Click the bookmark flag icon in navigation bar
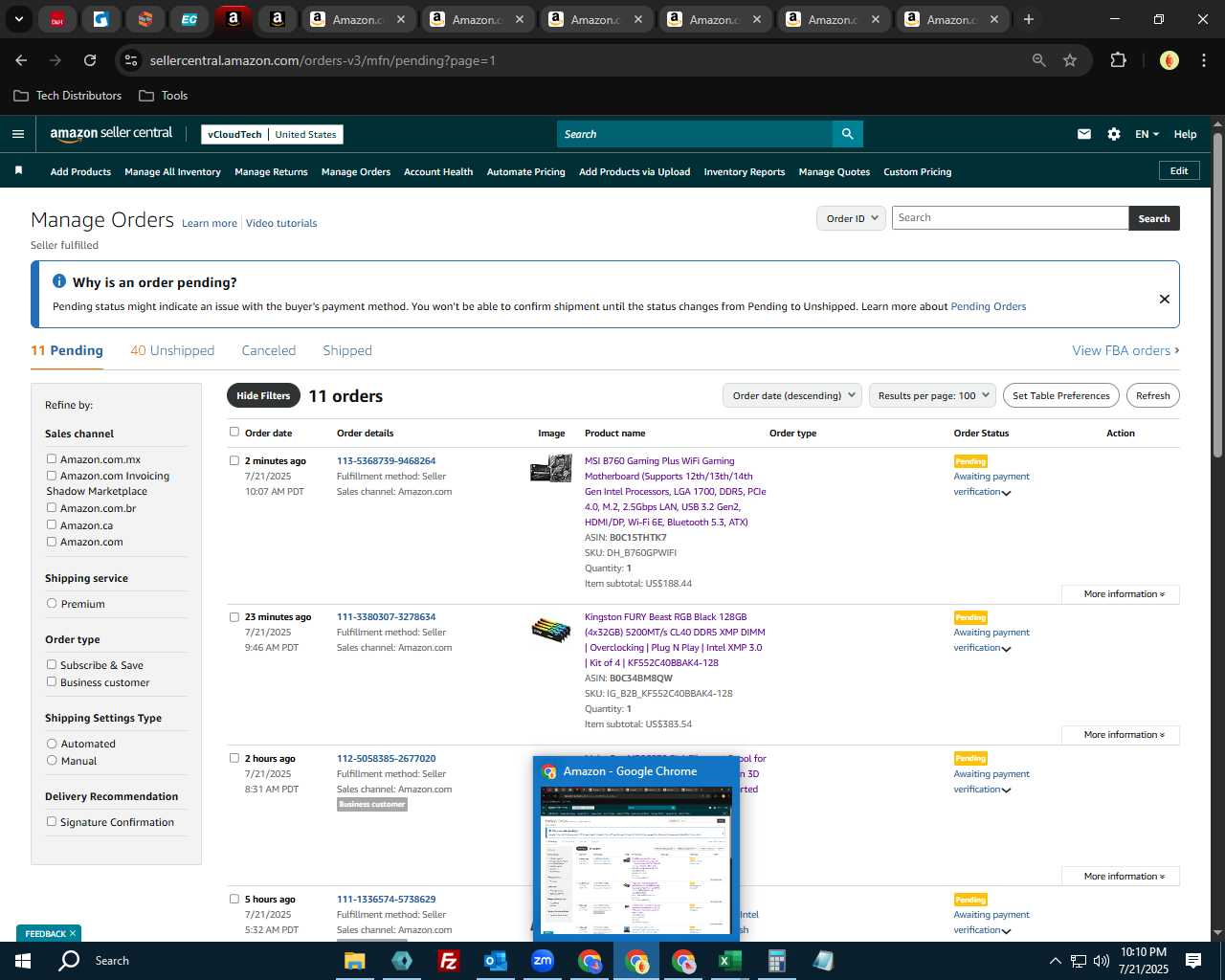Image resolution: width=1225 pixels, height=980 pixels. pos(18,170)
